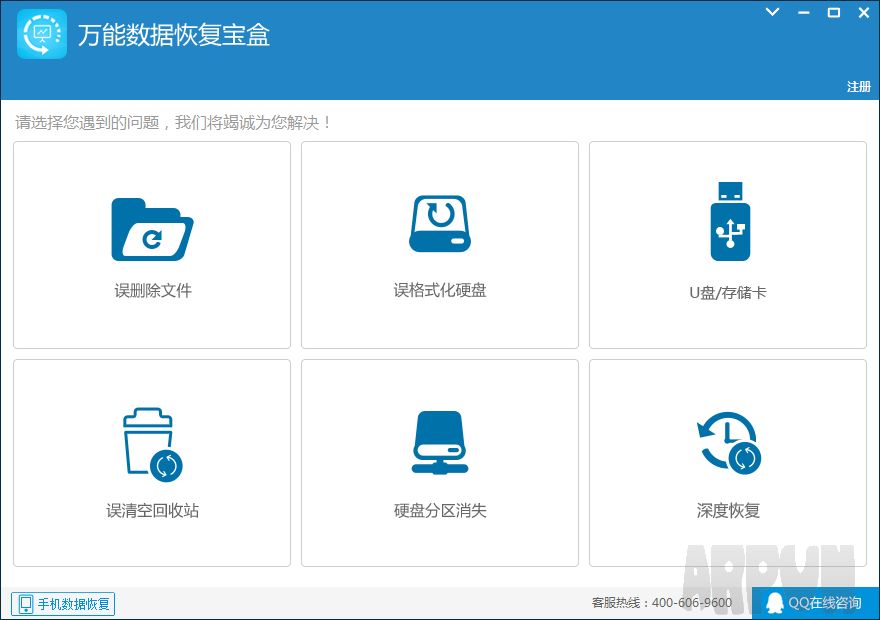This screenshot has height=620, width=880.
Task: Click the QQ penguin icon
Action: pyautogui.click(x=774, y=603)
